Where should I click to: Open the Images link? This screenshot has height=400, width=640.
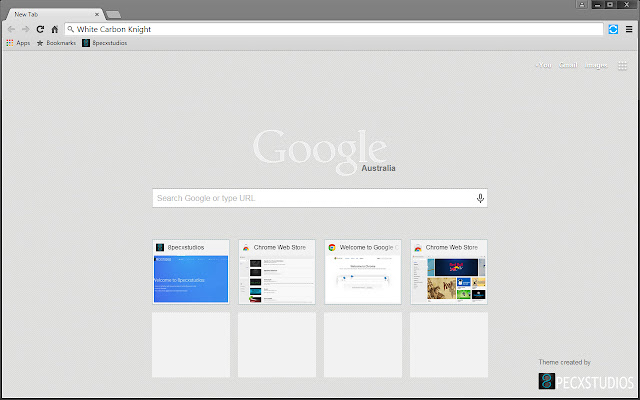pyautogui.click(x=596, y=65)
